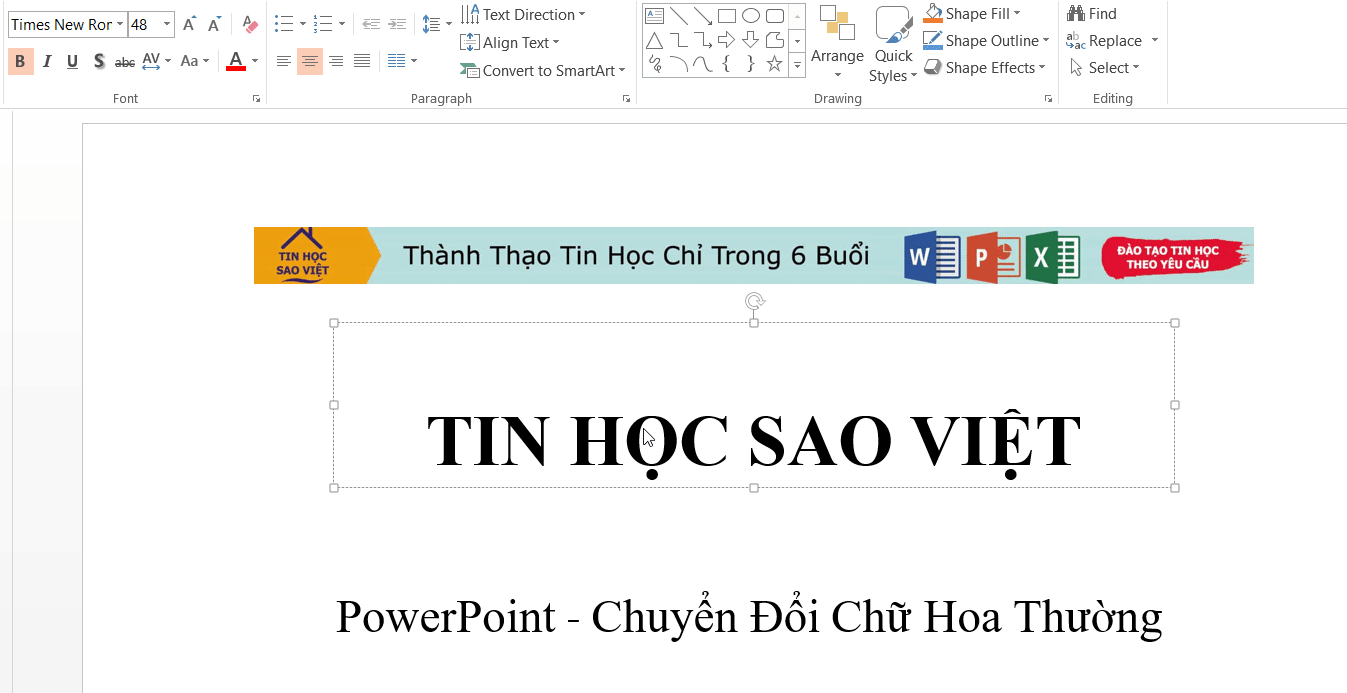
Task: Launch the Format Shape pane
Action: pos(1048,99)
